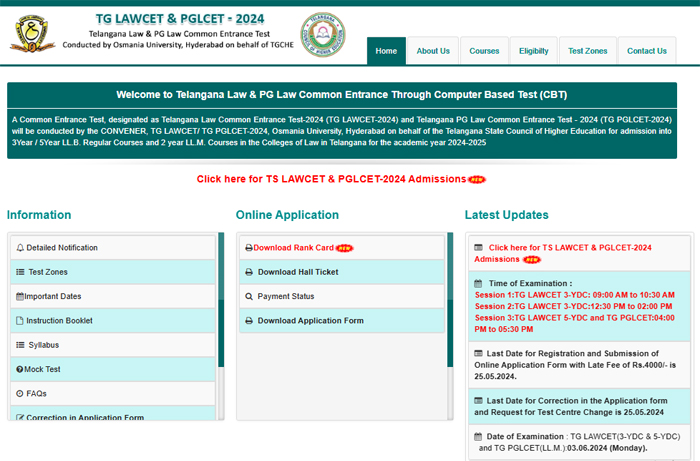Viewport: 700px width, 461px height.
Task: Click the Information panel scrollbar
Action: coord(221,299)
